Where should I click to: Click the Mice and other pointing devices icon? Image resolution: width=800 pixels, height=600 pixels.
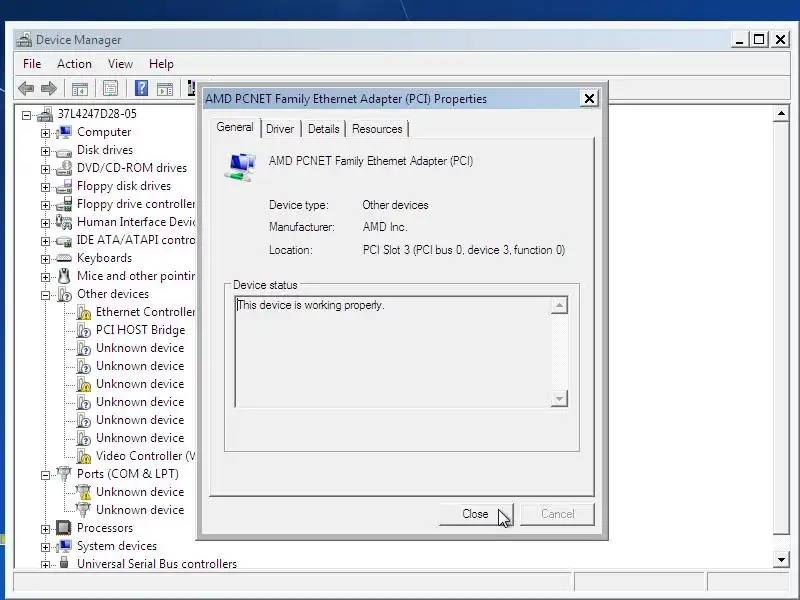point(64,276)
